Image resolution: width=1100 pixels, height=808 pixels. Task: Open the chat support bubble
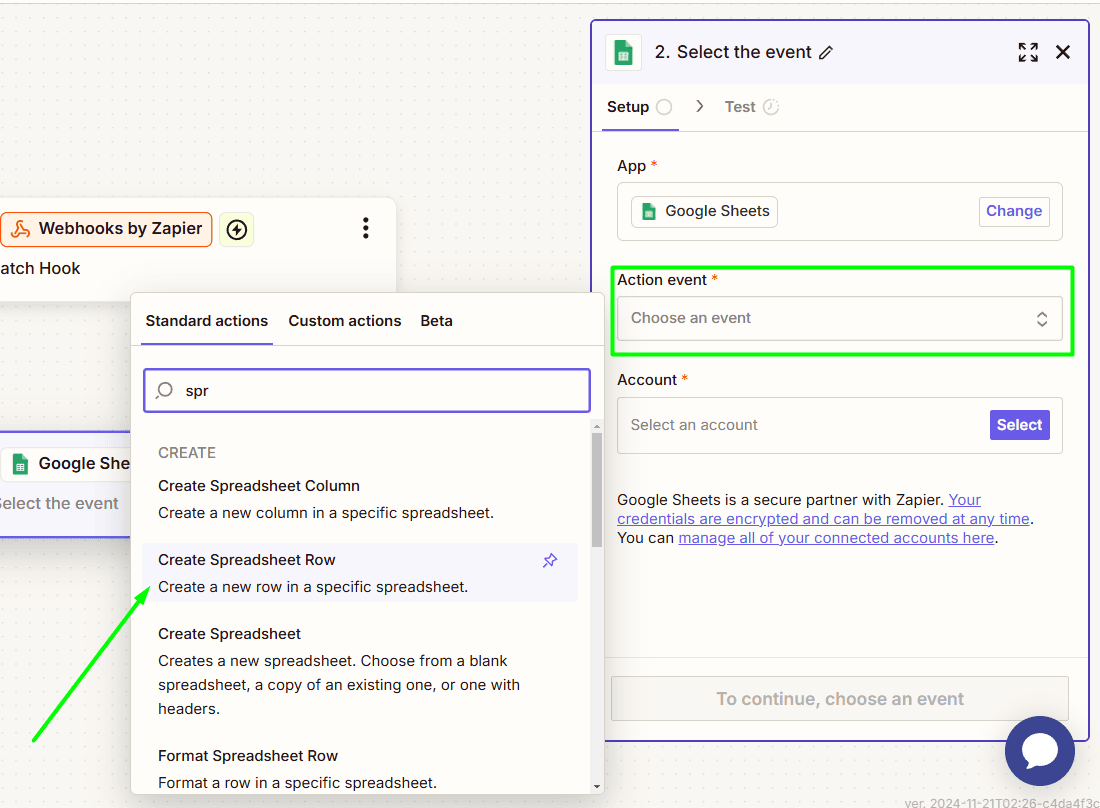pos(1040,750)
